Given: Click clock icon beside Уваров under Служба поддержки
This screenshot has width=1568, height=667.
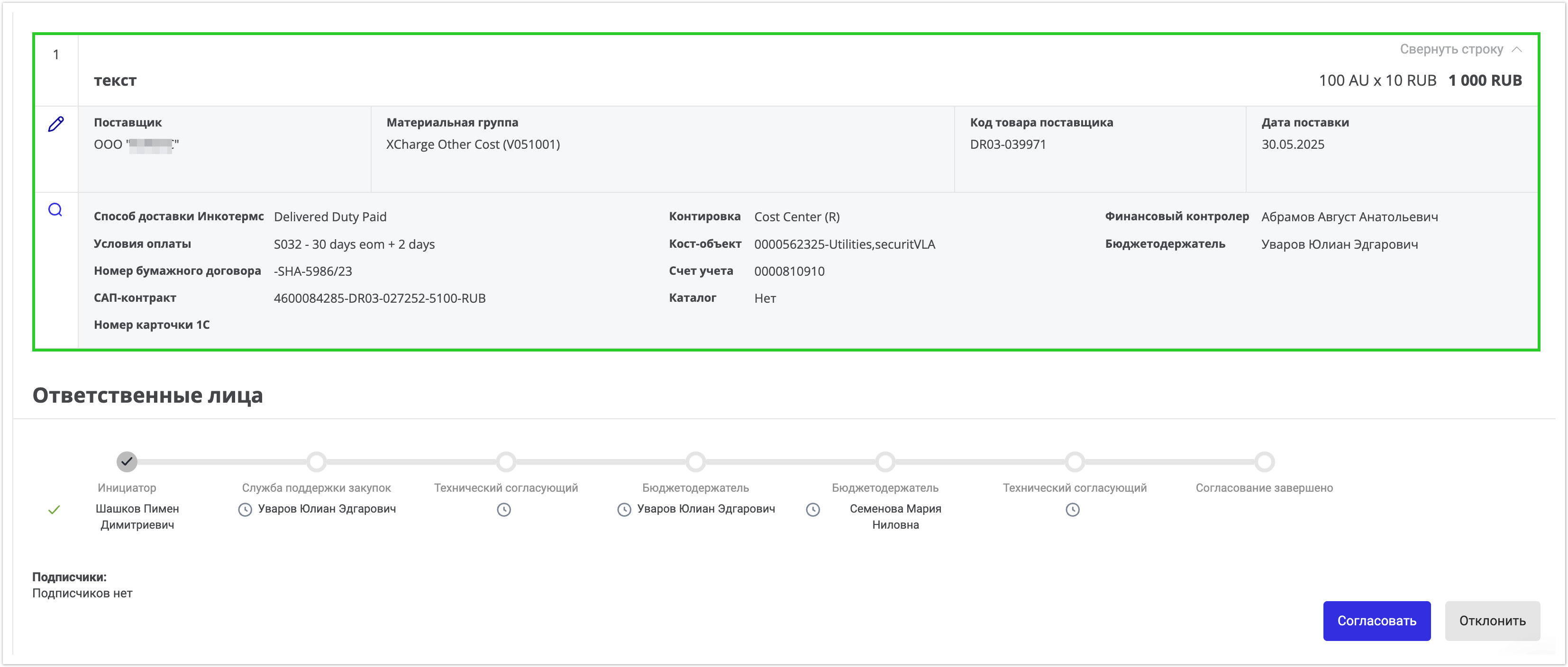Looking at the screenshot, I should (245, 510).
